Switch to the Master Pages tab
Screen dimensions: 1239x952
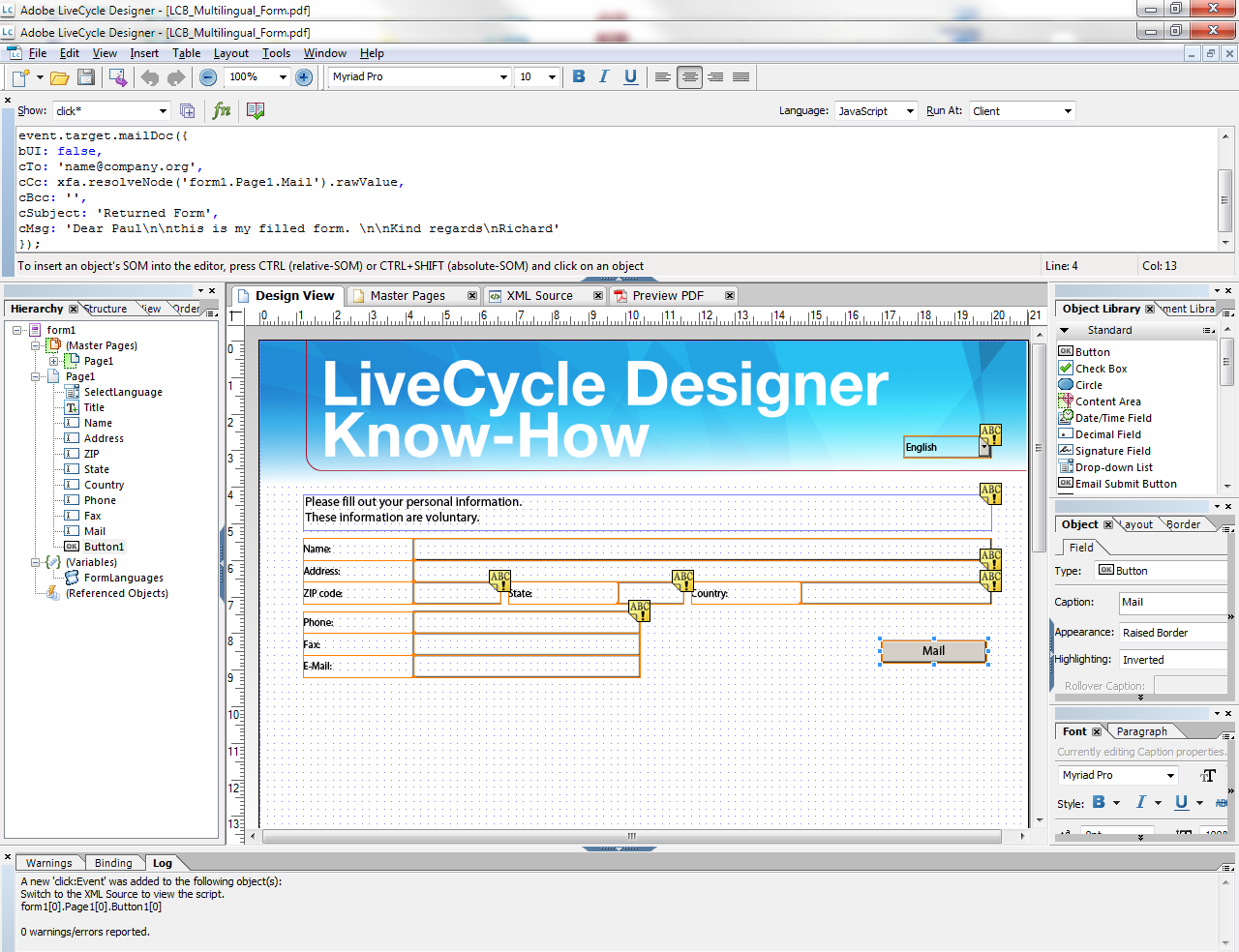coord(408,296)
